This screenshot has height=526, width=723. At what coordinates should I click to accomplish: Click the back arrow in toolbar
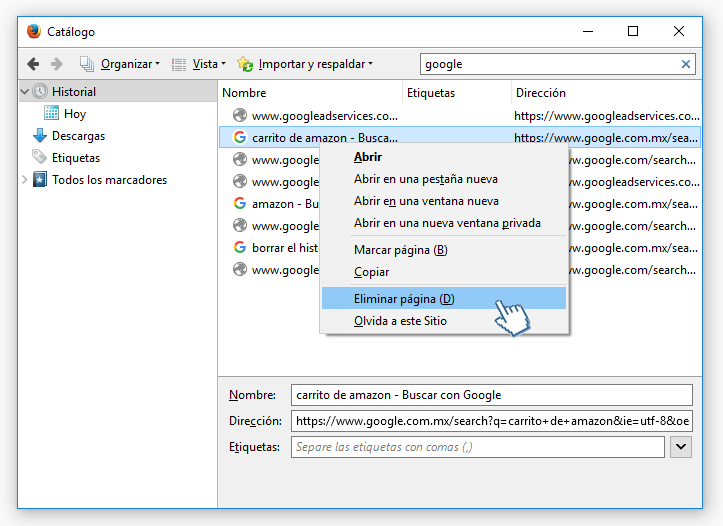coord(33,64)
